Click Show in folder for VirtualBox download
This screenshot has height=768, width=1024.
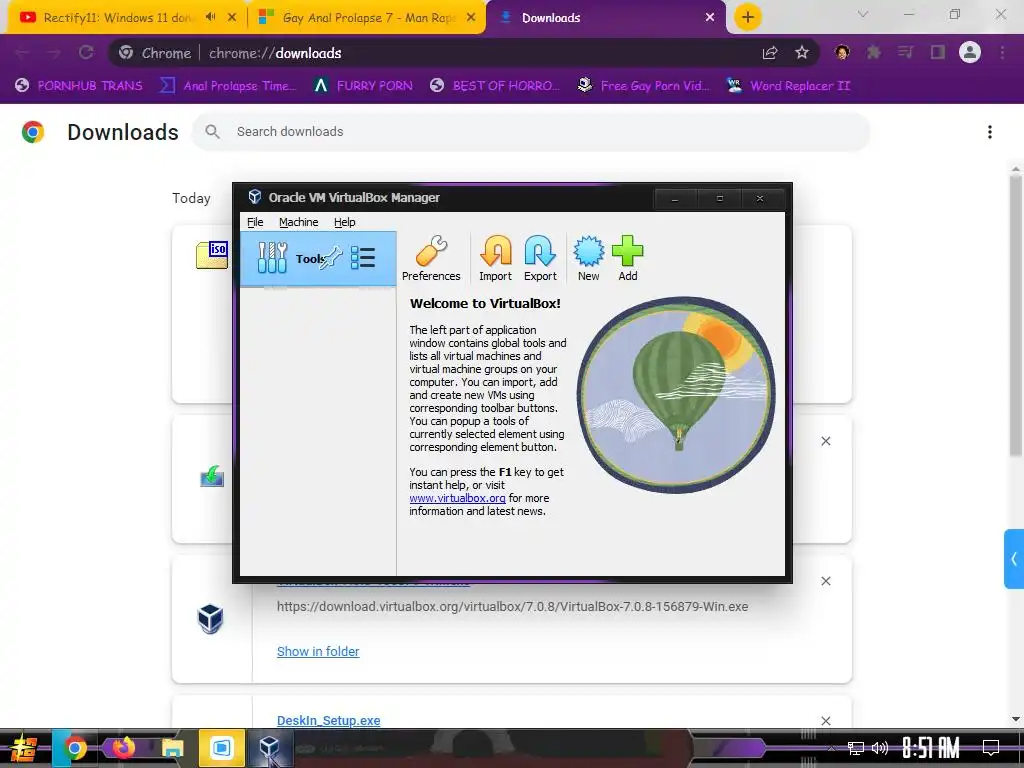[x=318, y=652]
